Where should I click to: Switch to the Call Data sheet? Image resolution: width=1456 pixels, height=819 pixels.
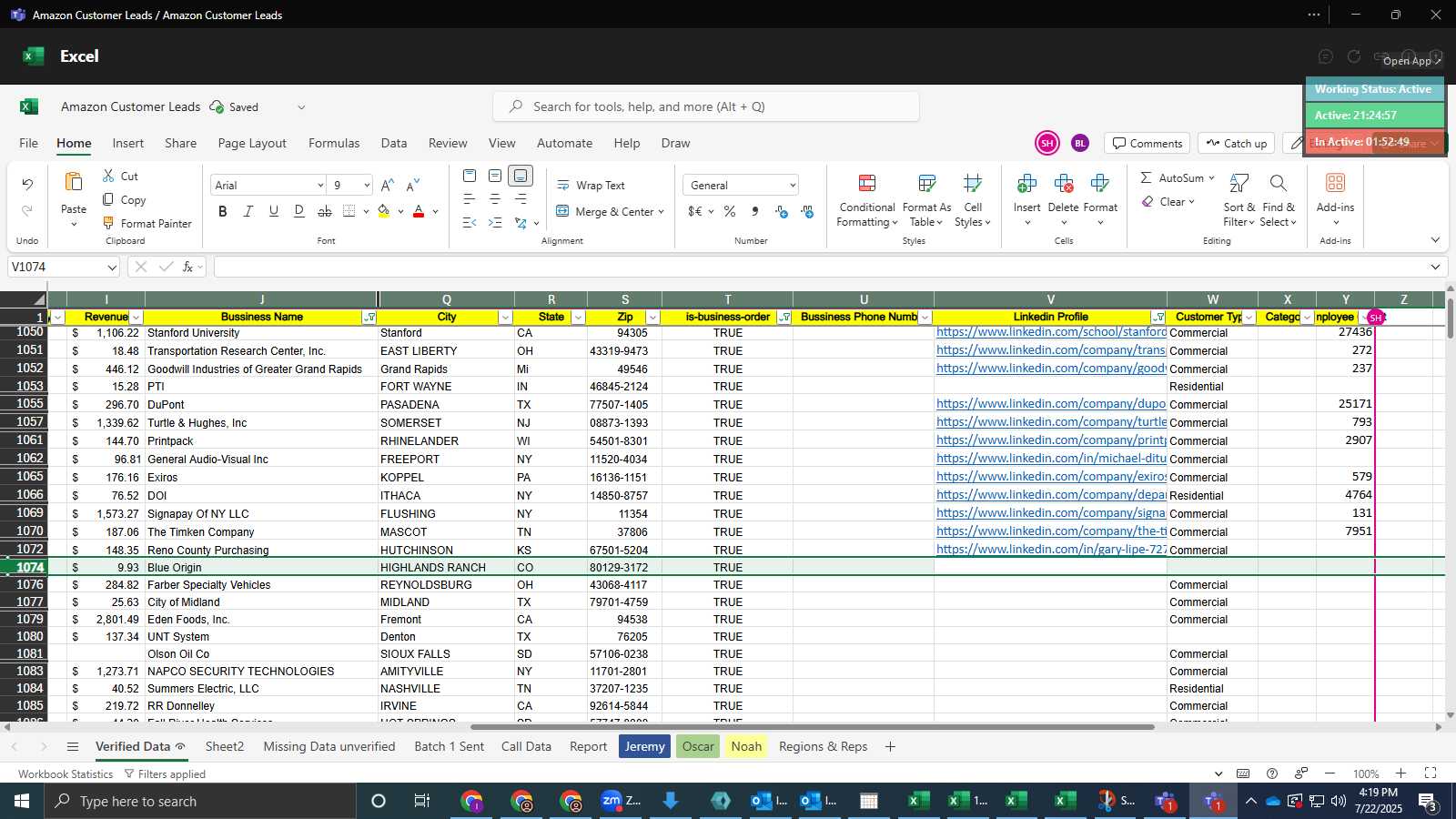(526, 746)
